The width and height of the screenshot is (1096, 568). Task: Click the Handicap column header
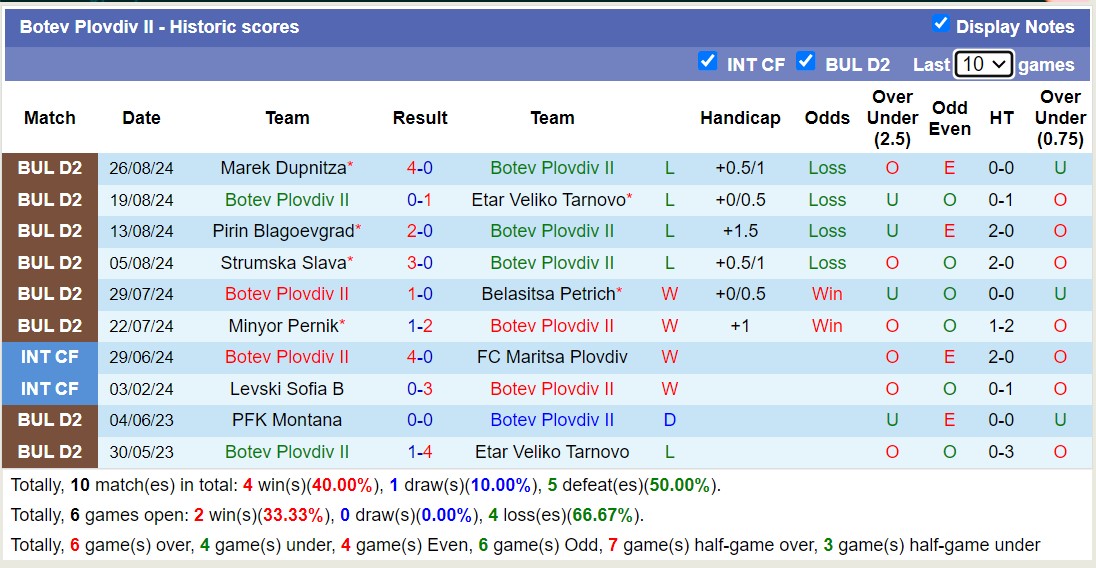[x=740, y=118]
